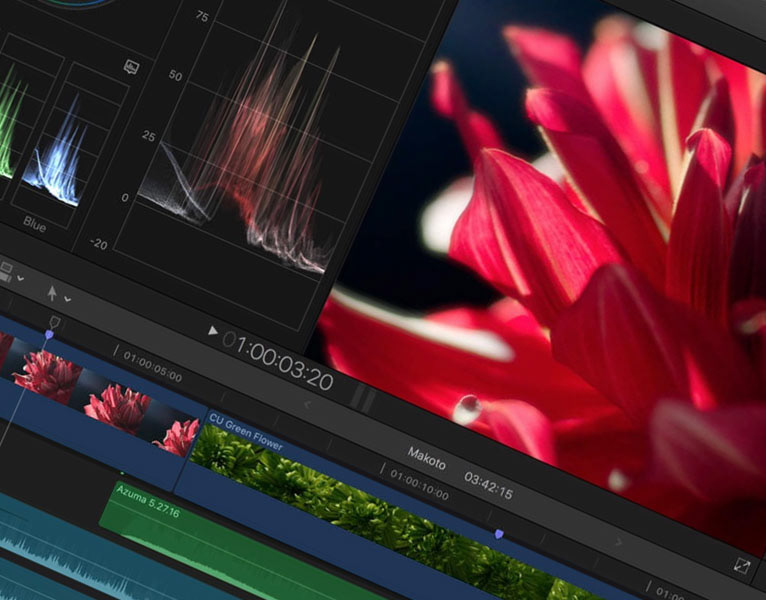The height and width of the screenshot is (600, 766).
Task: Select the middle red flower clip thumbnail
Action: coord(117,408)
